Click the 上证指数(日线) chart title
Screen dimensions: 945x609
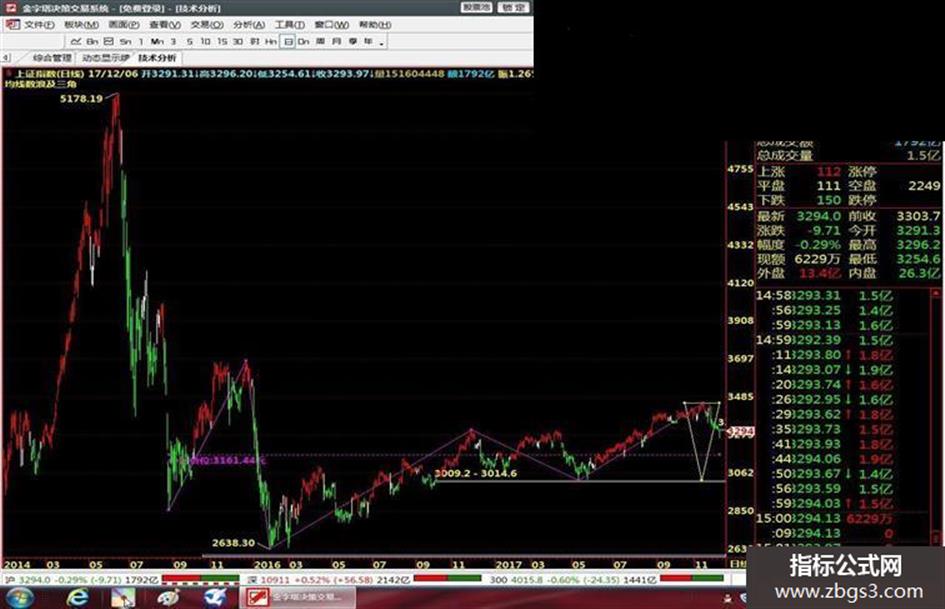(50, 74)
